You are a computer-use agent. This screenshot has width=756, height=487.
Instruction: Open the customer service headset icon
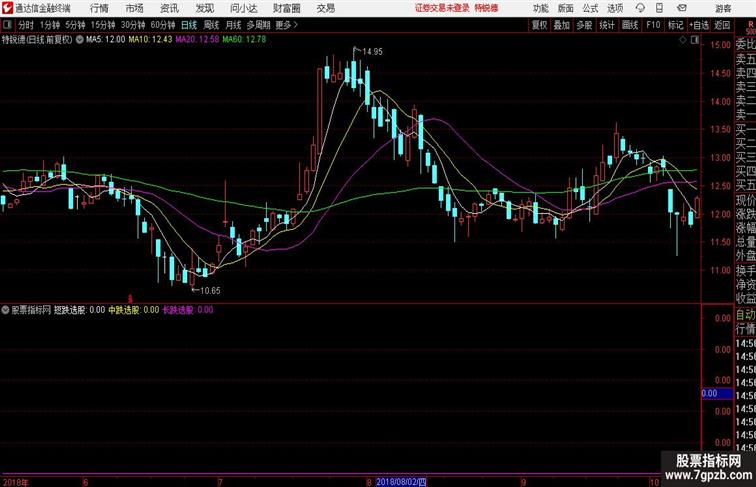[x=640, y=8]
